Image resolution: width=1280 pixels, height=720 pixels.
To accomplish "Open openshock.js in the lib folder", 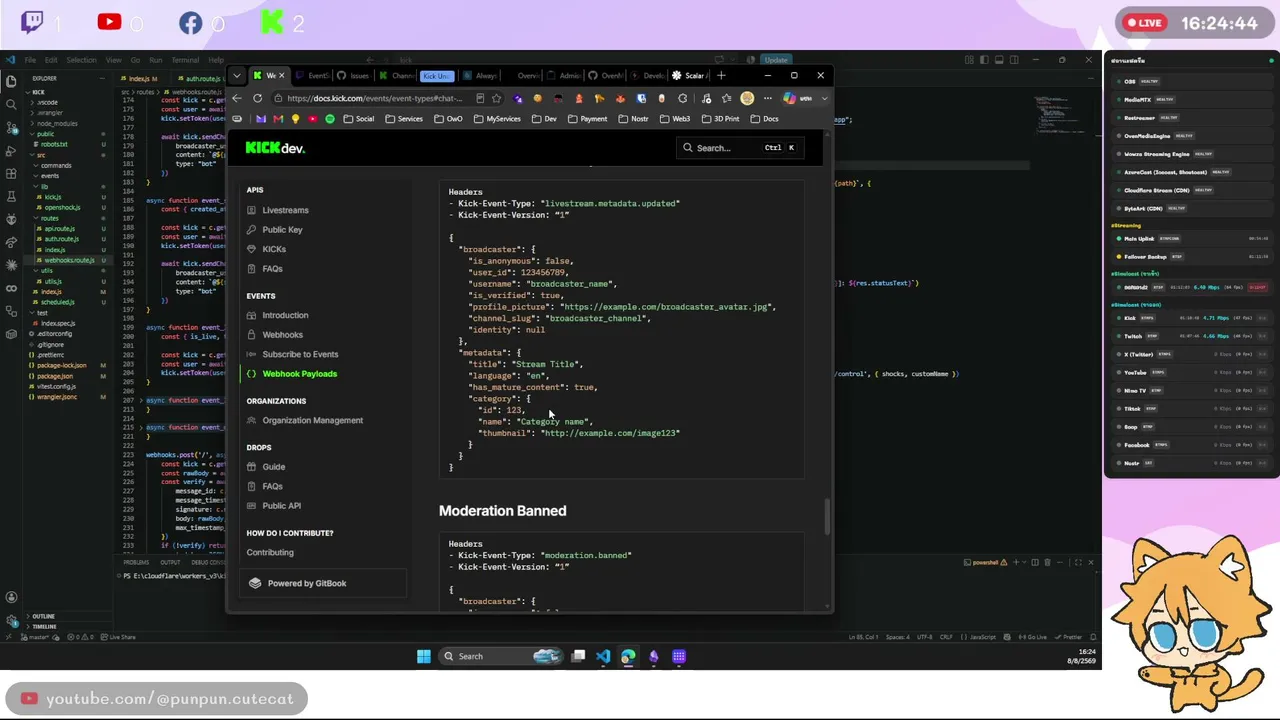I will (x=62, y=208).
